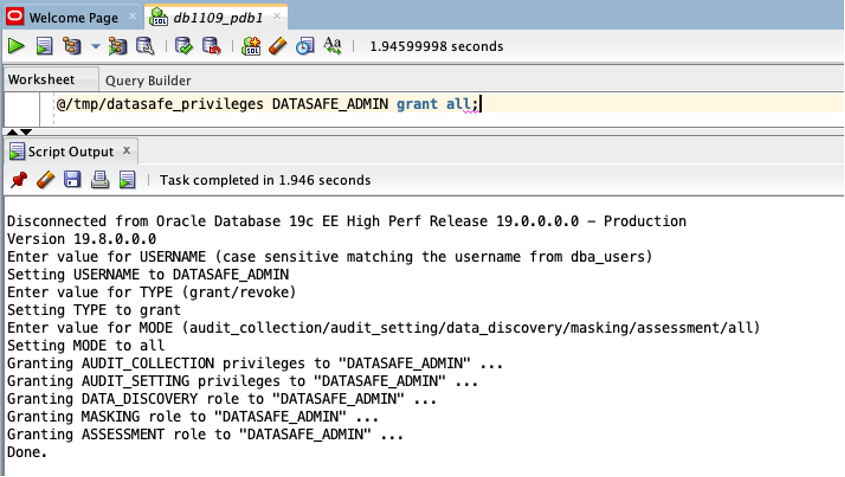Screen dimensions: 845x477
Task: Clear the worksheet with the eraser icon
Action: coord(278,46)
